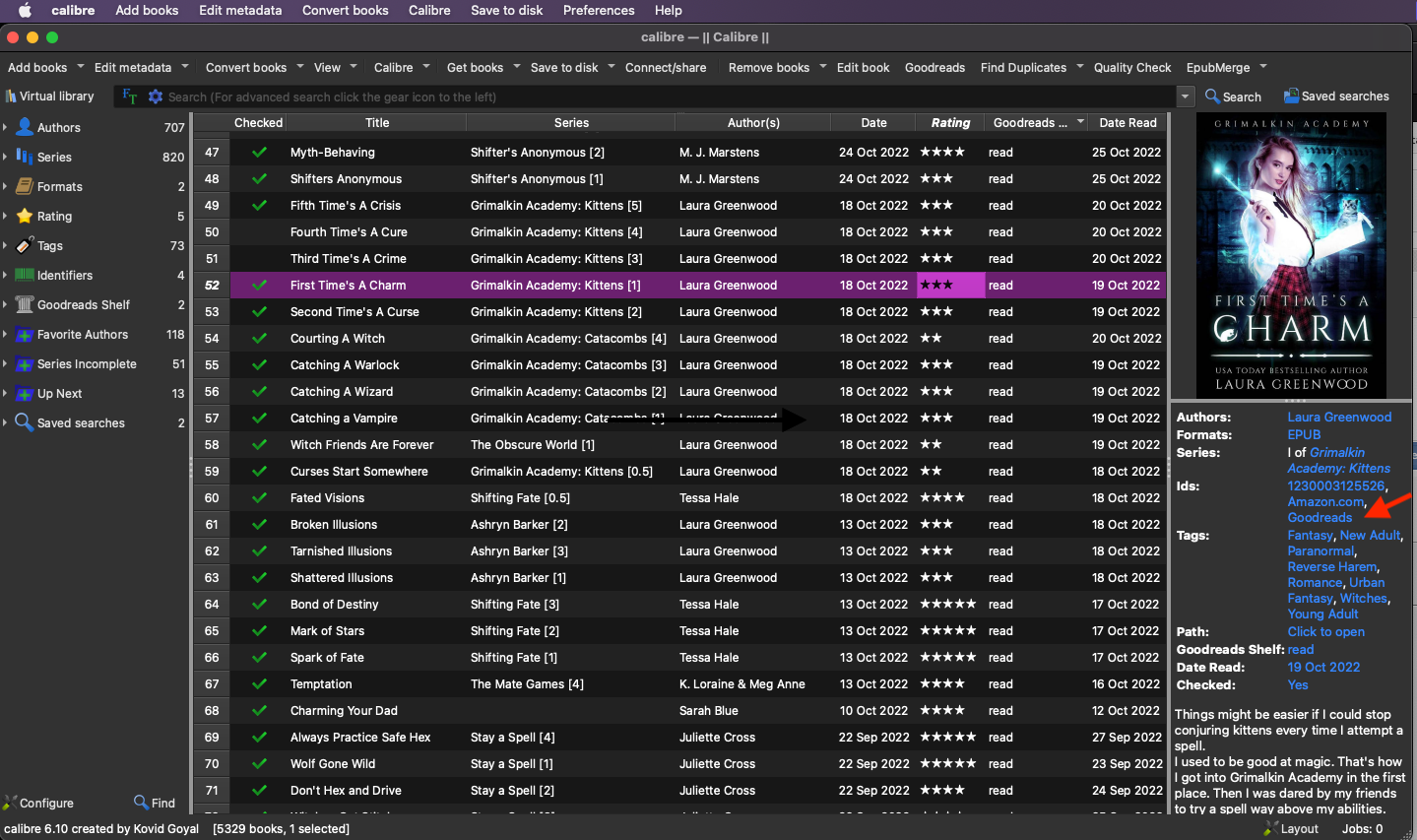Screen dimensions: 1417x840
Task: Open dropdown arrow next to Add books
Action: point(81,67)
